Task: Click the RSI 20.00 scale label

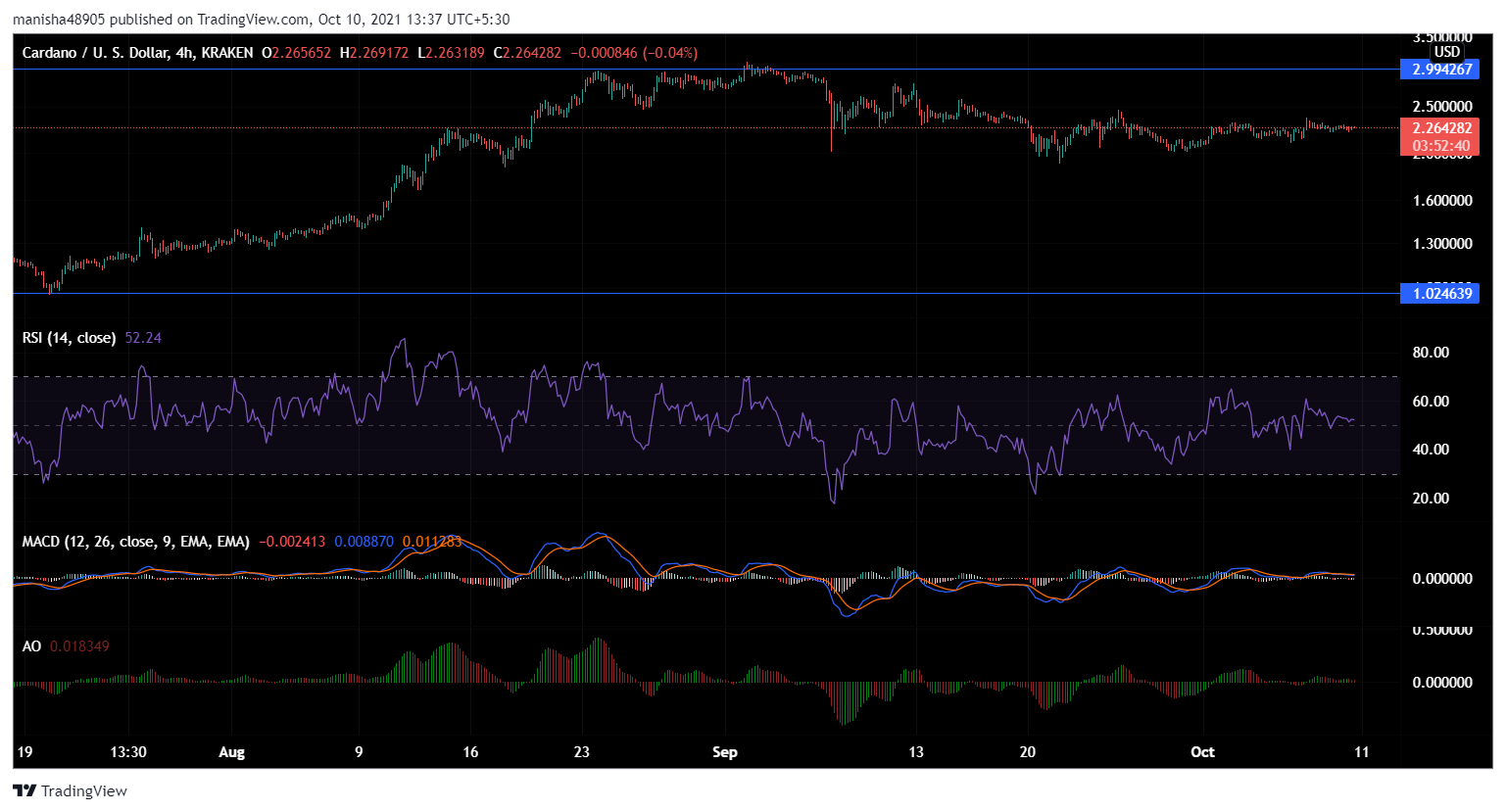Action: (x=1431, y=499)
